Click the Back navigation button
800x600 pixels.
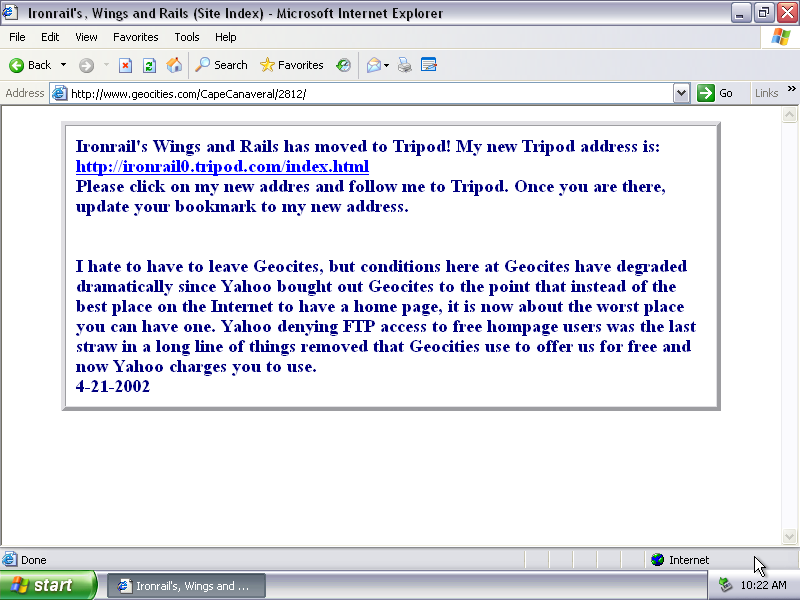click(30, 65)
